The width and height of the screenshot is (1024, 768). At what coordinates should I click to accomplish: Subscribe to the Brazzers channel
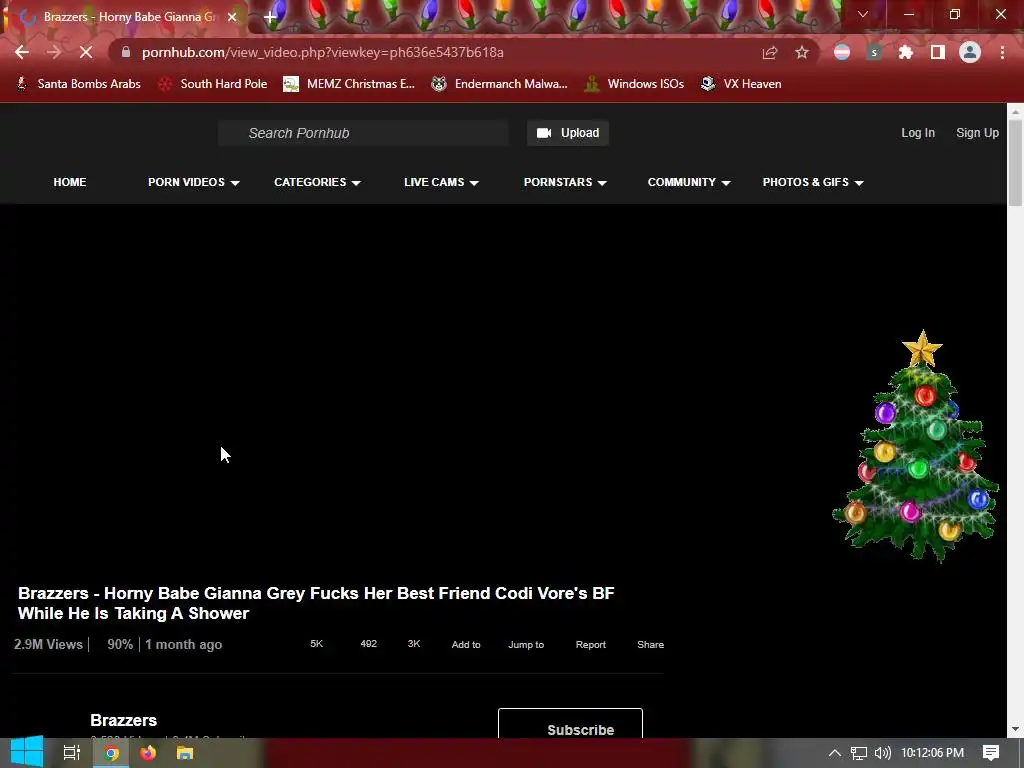pos(570,724)
